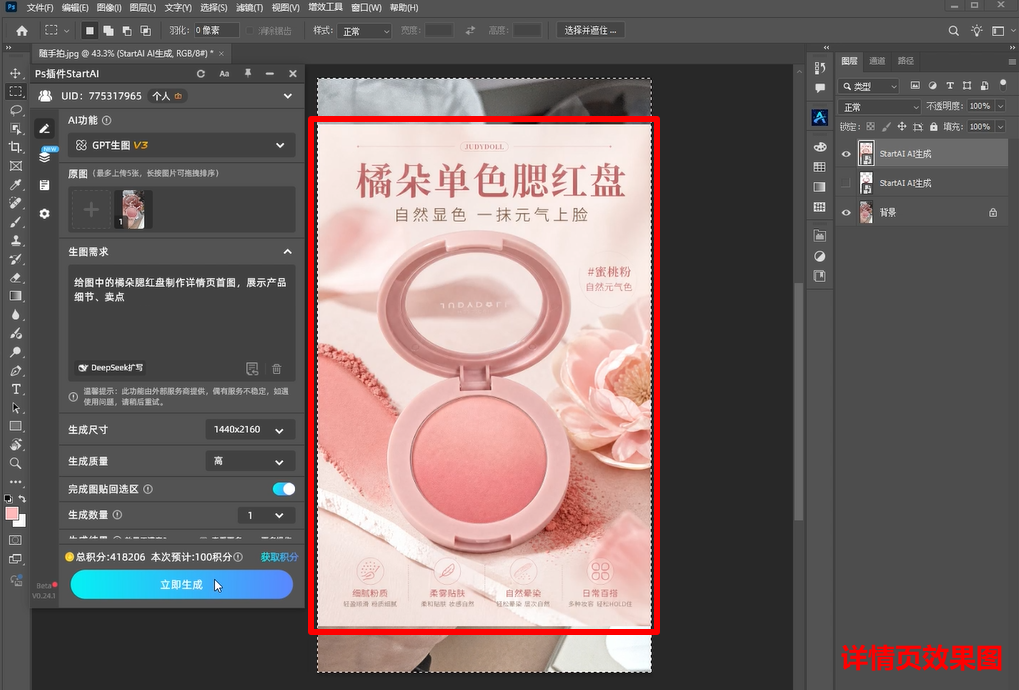Screen dimensions: 1019x690
Task: Select the Clone Stamp tool
Action: pos(16,240)
